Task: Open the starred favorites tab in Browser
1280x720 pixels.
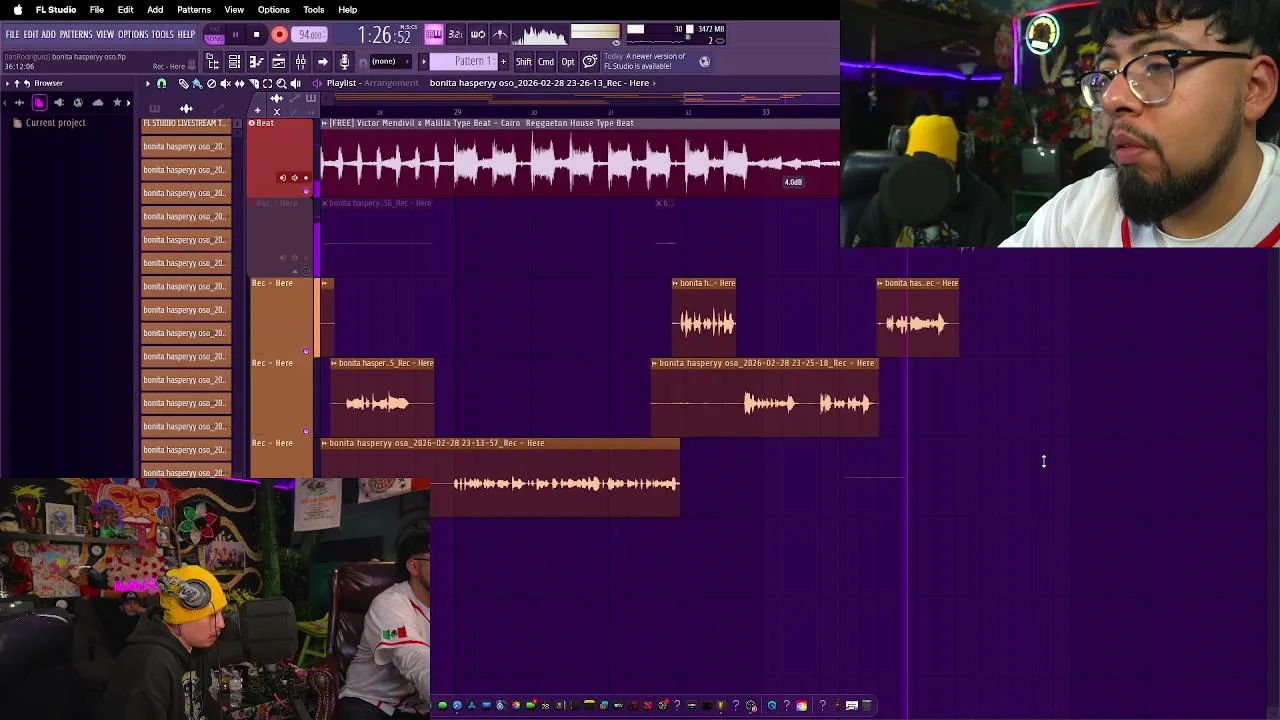Action: 117,103
